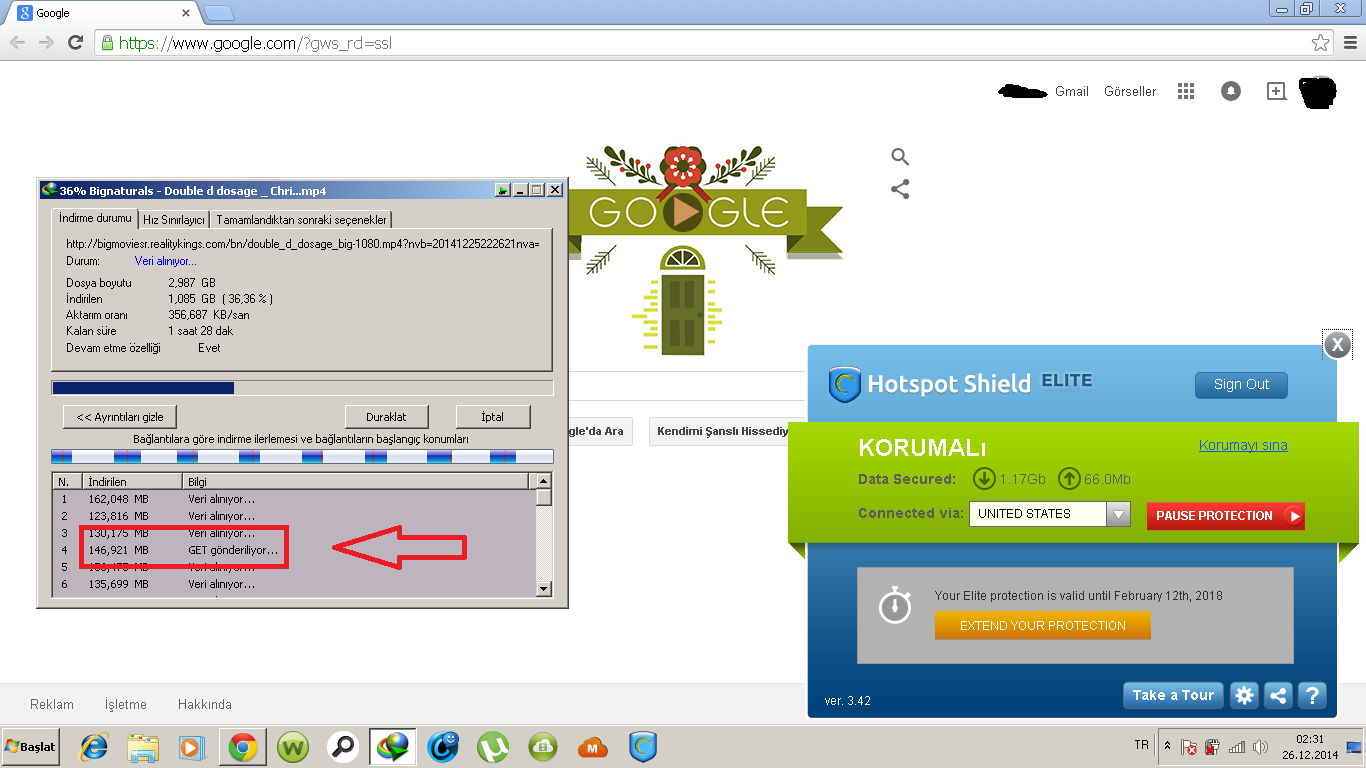Viewport: 1366px width, 768px height.
Task: Open the green W app in taskbar
Action: tap(294, 747)
